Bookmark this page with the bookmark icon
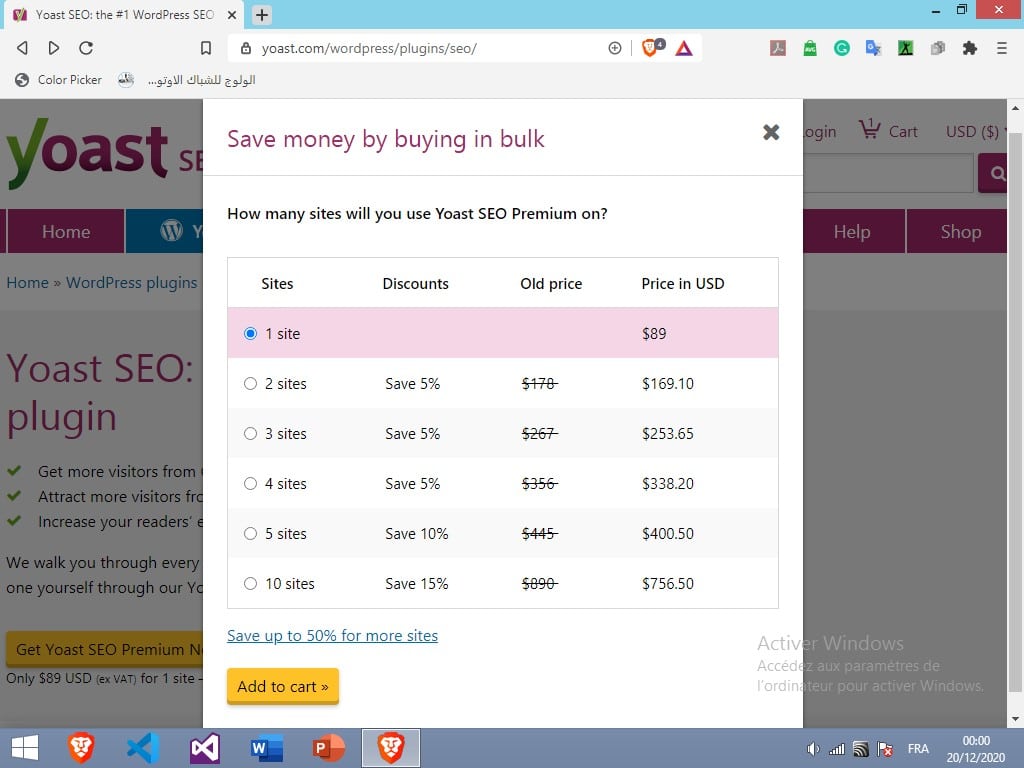The image size is (1024, 768). (x=206, y=48)
